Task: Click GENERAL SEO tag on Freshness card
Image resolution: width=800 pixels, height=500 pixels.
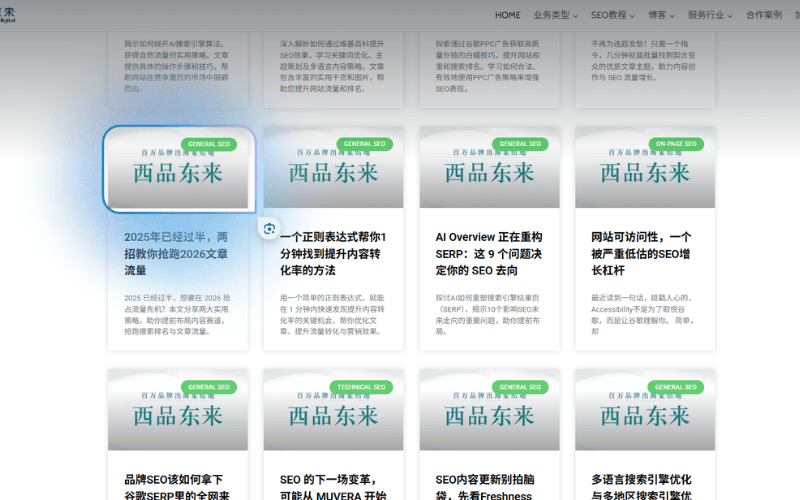Action: tap(520, 387)
